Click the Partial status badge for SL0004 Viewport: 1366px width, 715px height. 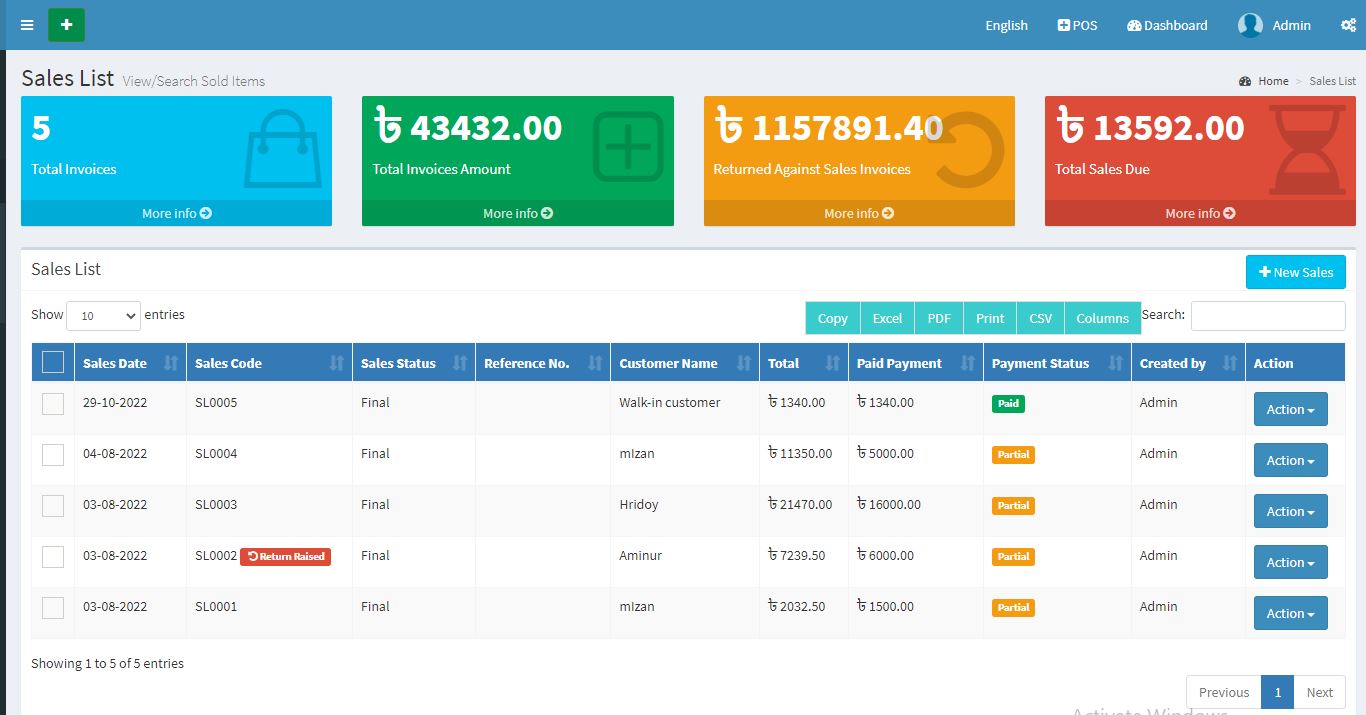[x=1013, y=454]
